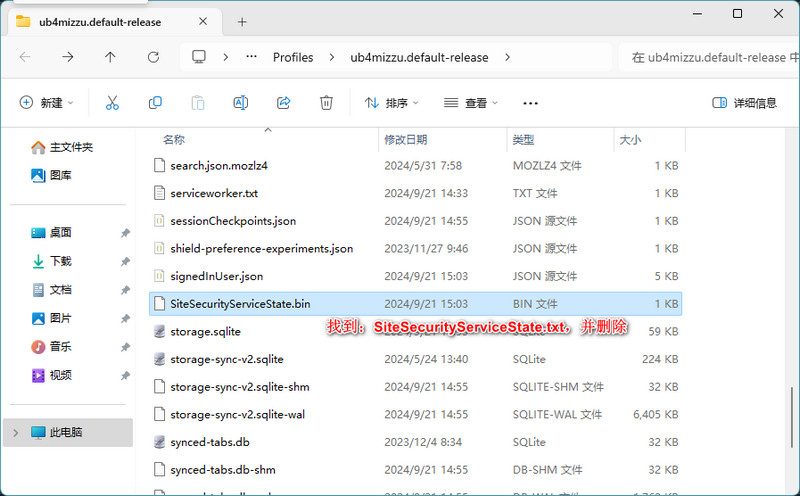
Task: Click the Paste clipboard icon
Action: tap(198, 103)
